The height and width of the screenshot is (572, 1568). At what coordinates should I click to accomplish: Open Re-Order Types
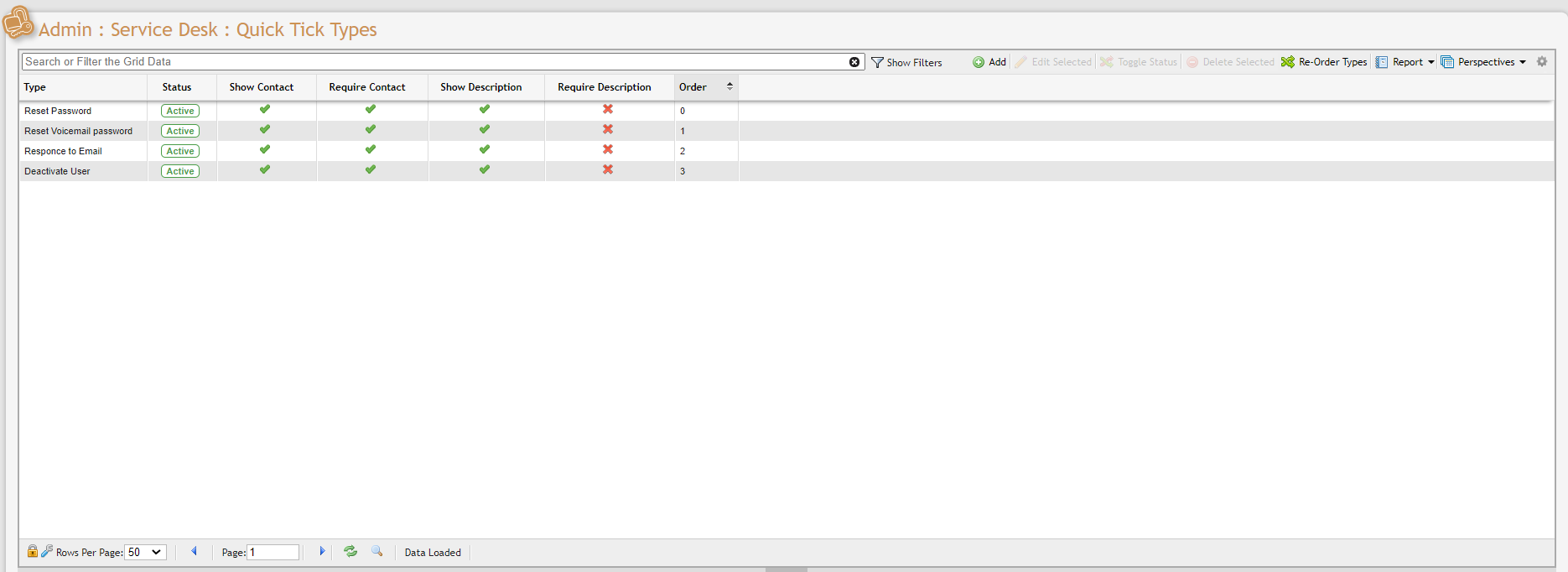pos(1324,62)
